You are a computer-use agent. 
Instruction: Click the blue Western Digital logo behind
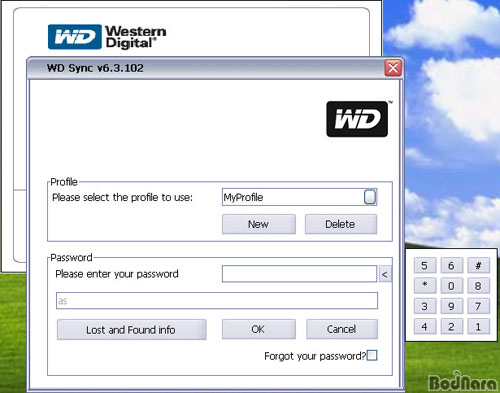point(107,37)
